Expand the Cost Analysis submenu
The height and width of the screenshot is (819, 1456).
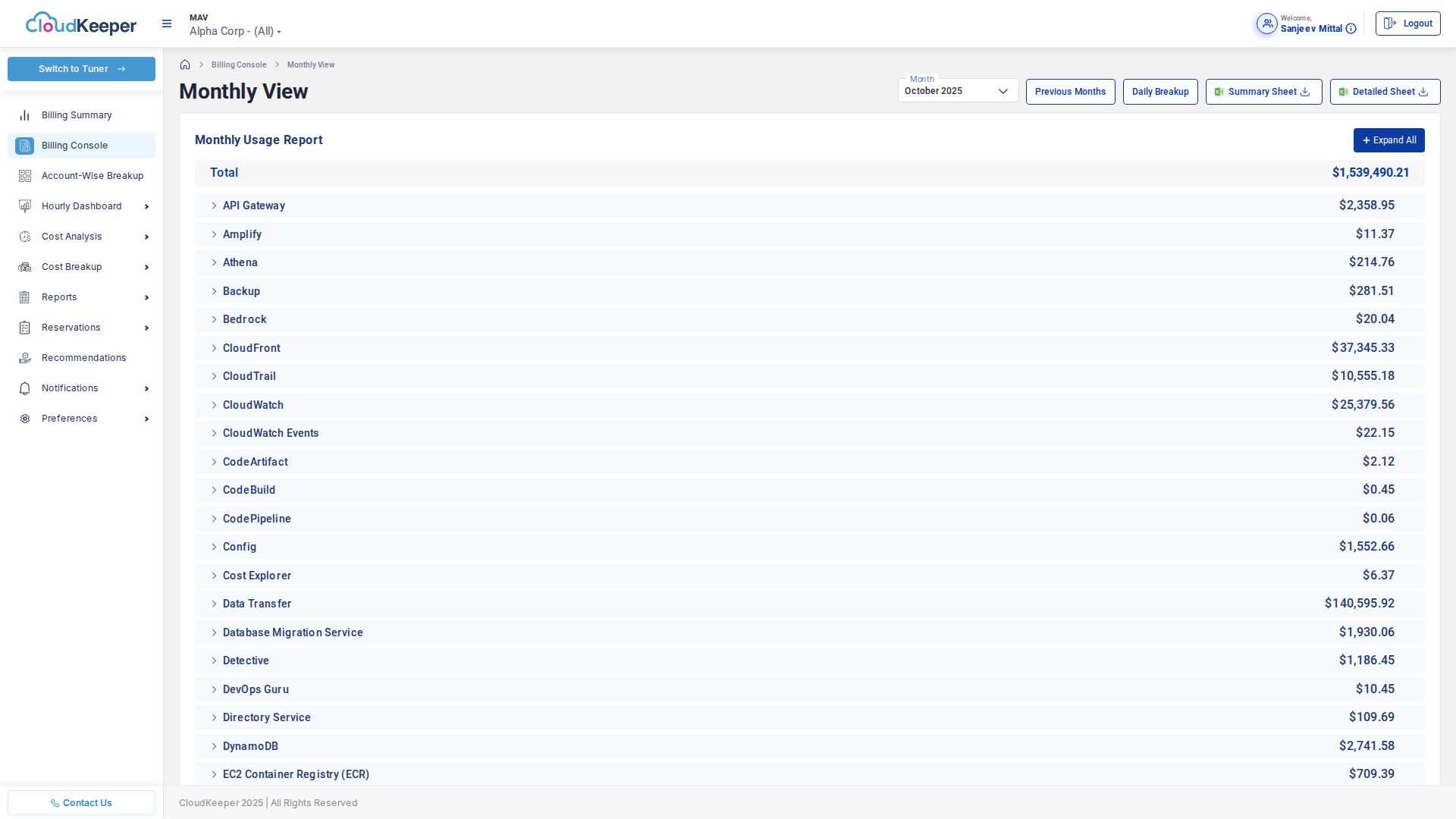click(146, 237)
